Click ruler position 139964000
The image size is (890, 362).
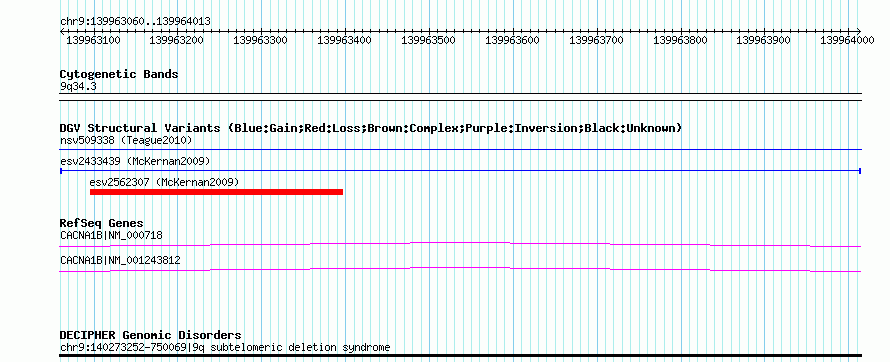(847, 40)
